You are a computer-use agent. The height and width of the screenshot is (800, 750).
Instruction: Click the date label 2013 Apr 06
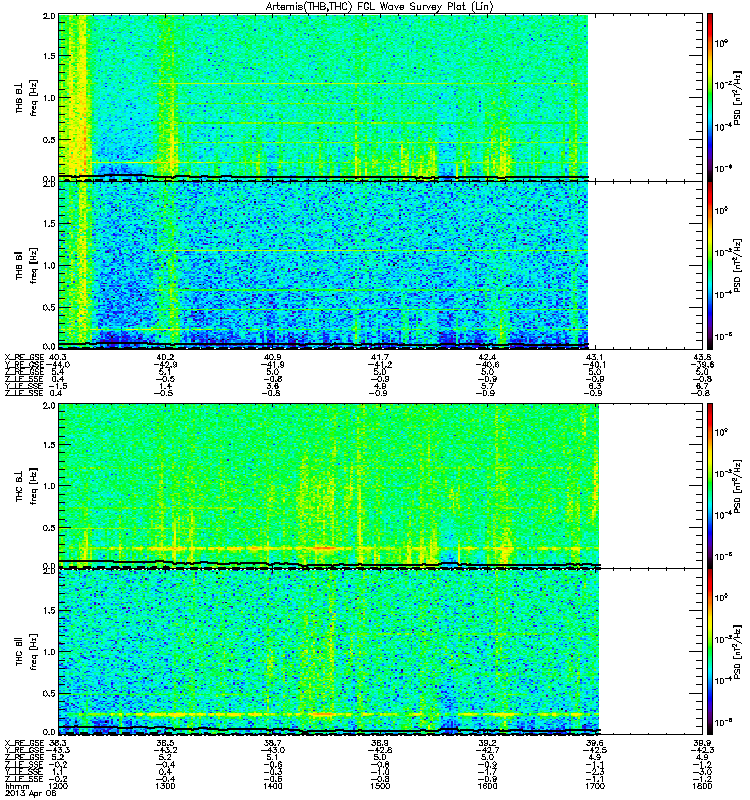pyautogui.click(x=31, y=793)
